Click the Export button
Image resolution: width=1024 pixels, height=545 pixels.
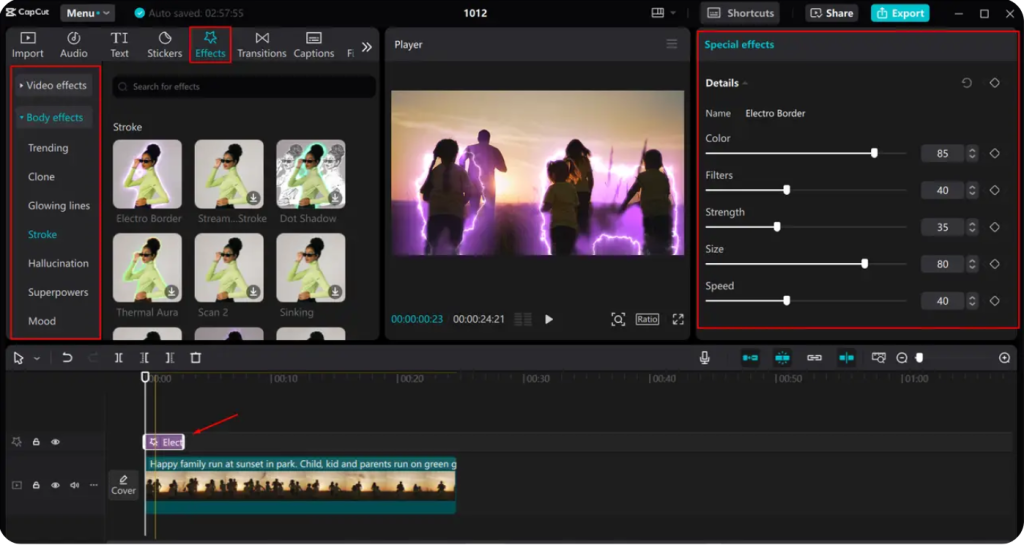tap(900, 13)
